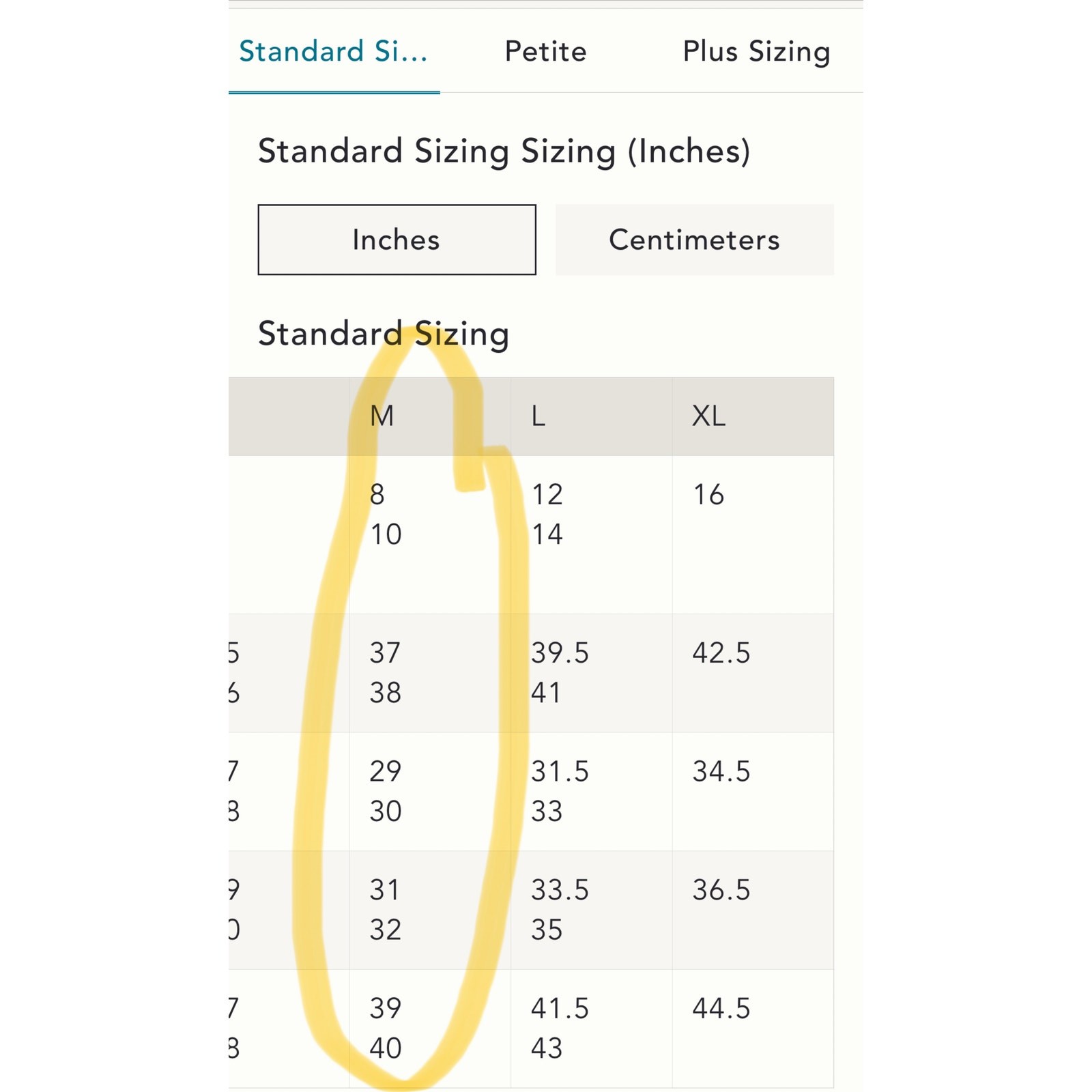Select the XL cell showing 42.5
Screen dimensions: 1092x1092
point(721,653)
